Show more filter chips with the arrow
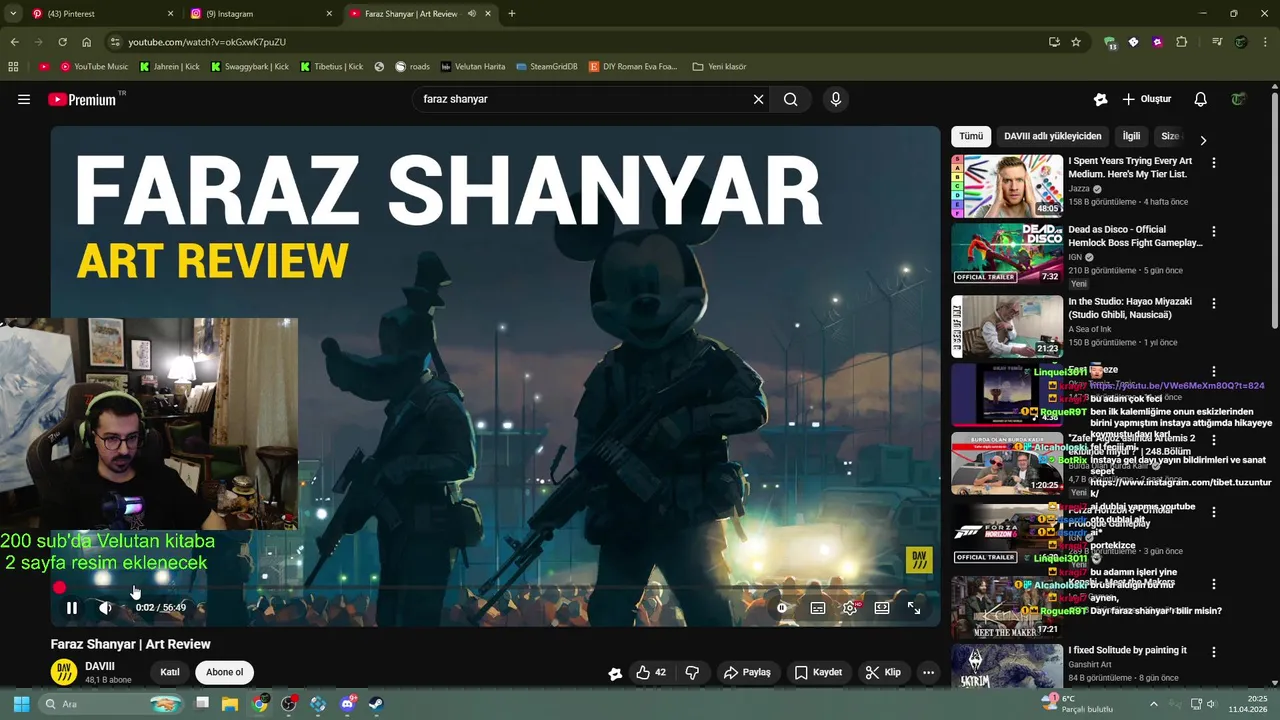Screen dimensions: 1280x720 point(1203,140)
